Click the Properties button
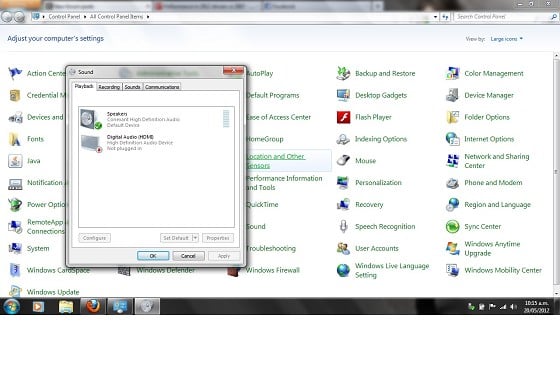Viewport: 560px width, 378px height. 218,238
